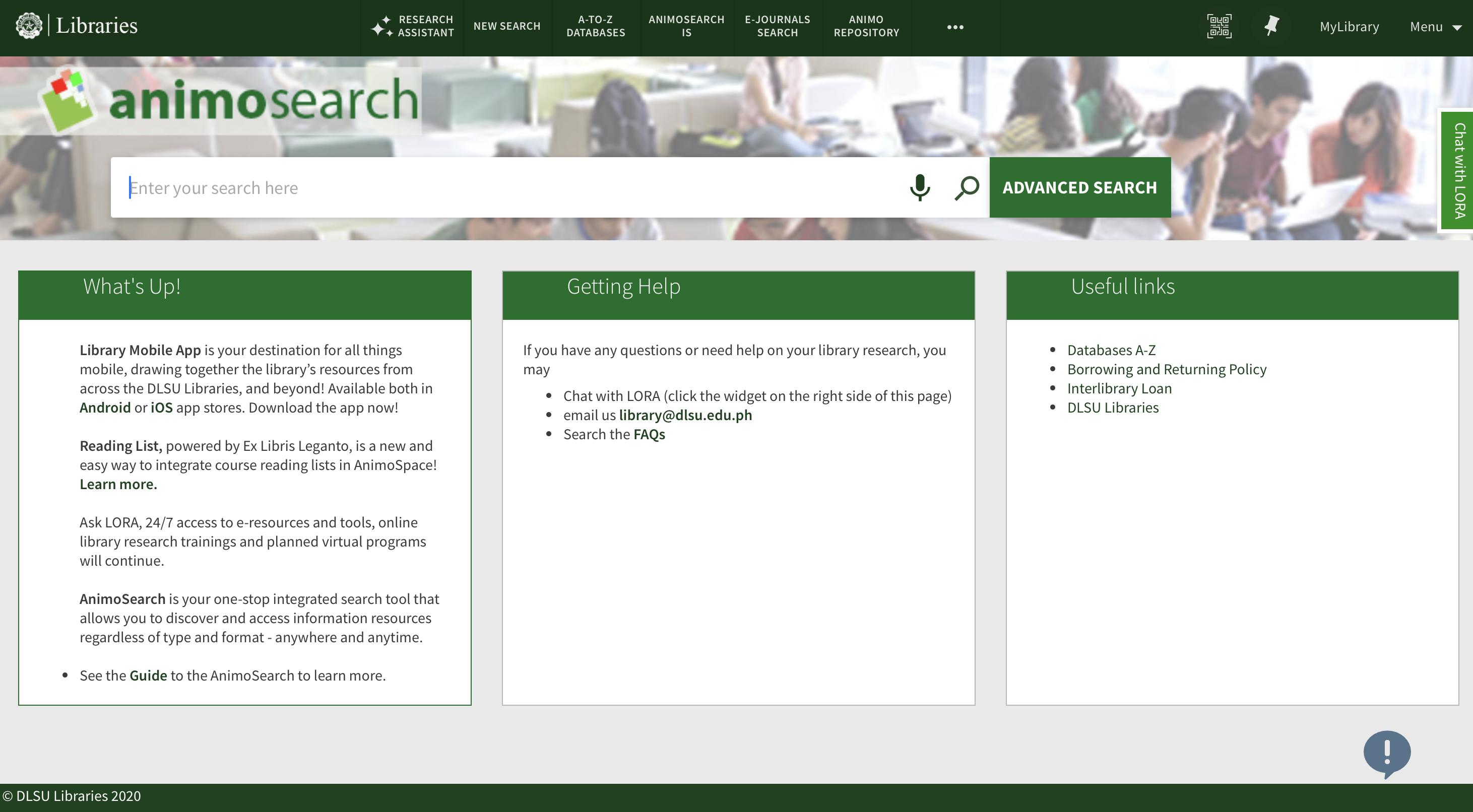Open the QR code icon

click(1219, 26)
